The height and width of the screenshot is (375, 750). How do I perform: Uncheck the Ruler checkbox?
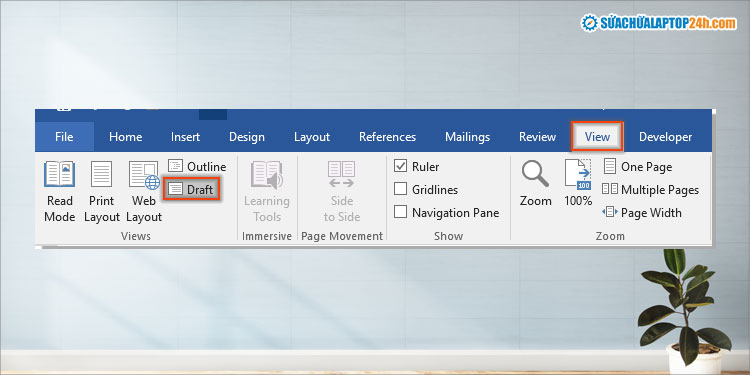pos(400,166)
